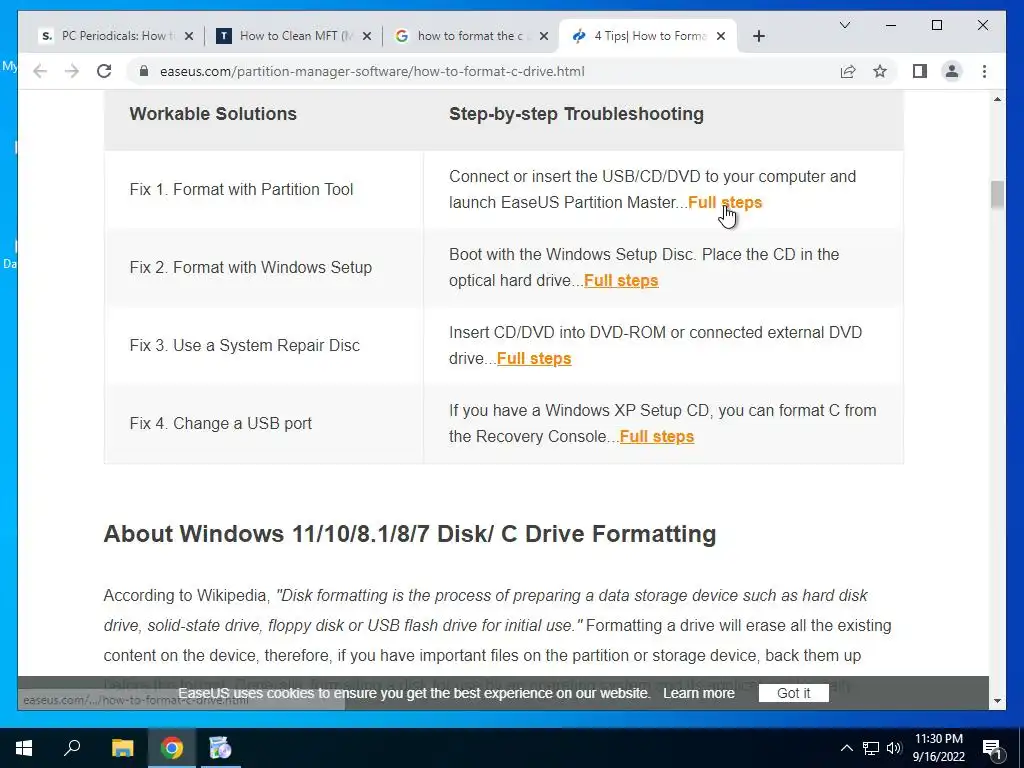Image resolution: width=1024 pixels, height=768 pixels.
Task: Click the scrollbar up arrow
Action: 997,99
